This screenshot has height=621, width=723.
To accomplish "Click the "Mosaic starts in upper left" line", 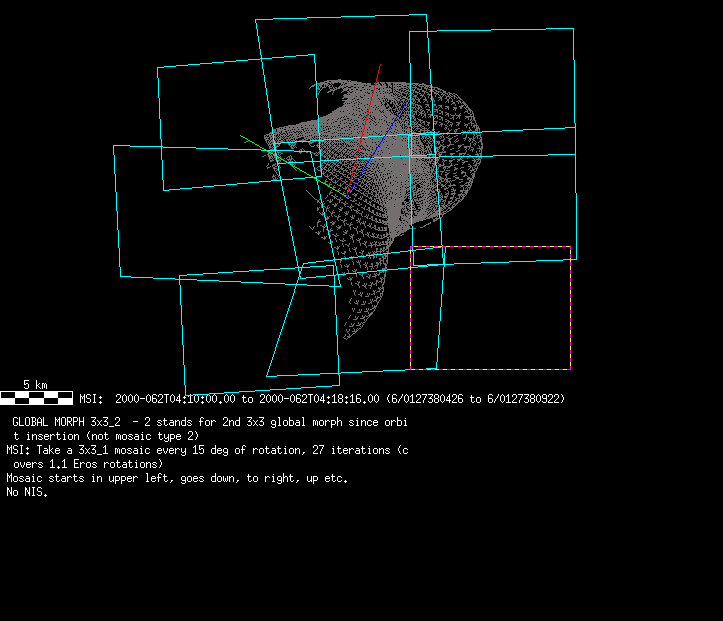I will pos(177,478).
